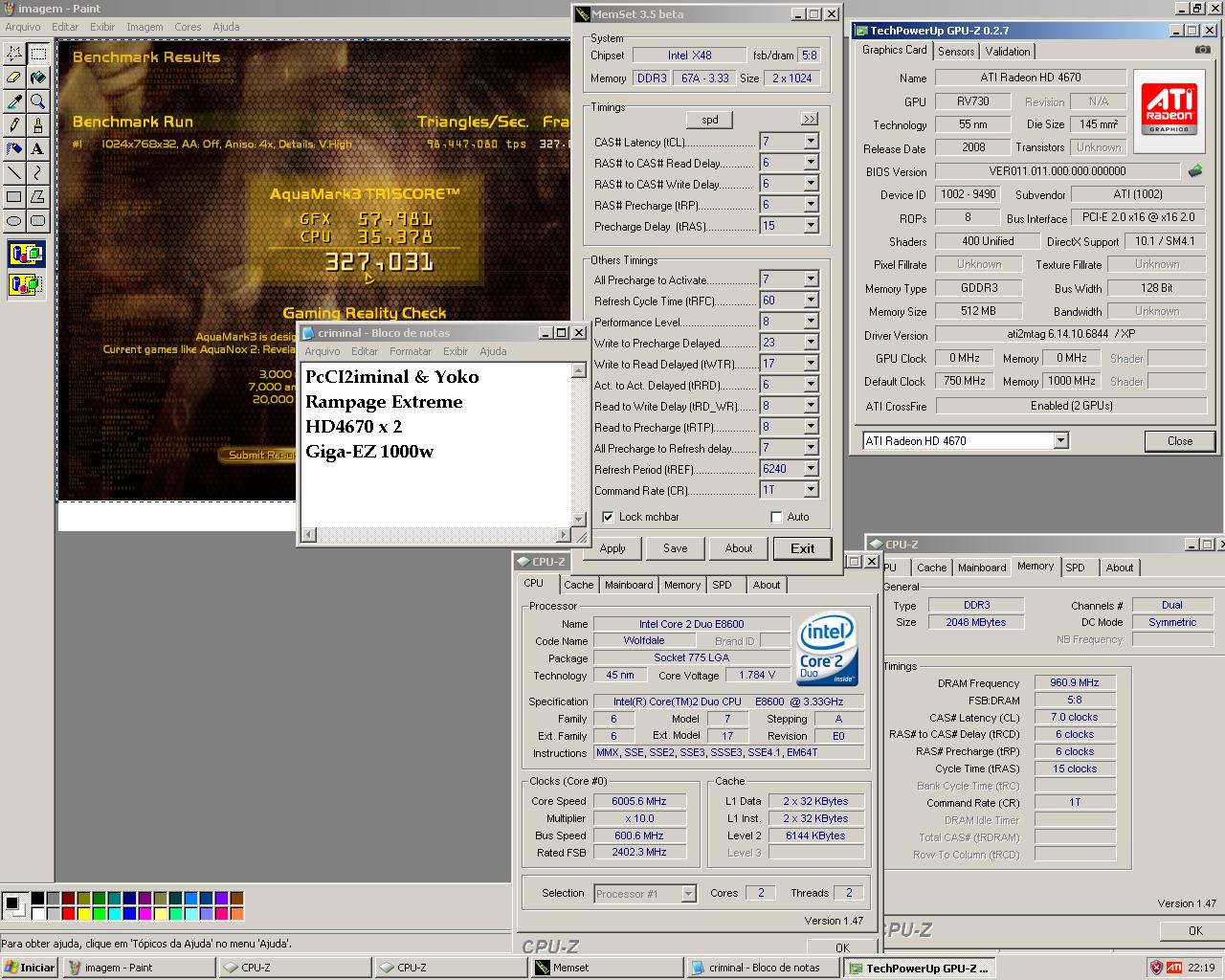
Task: Open the Cores menu in Paint
Action: (x=188, y=27)
